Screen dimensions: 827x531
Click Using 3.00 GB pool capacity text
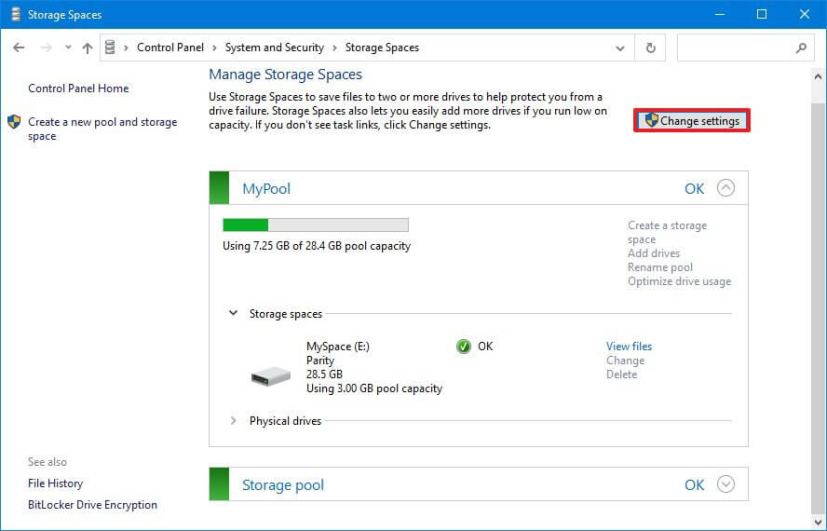(374, 389)
